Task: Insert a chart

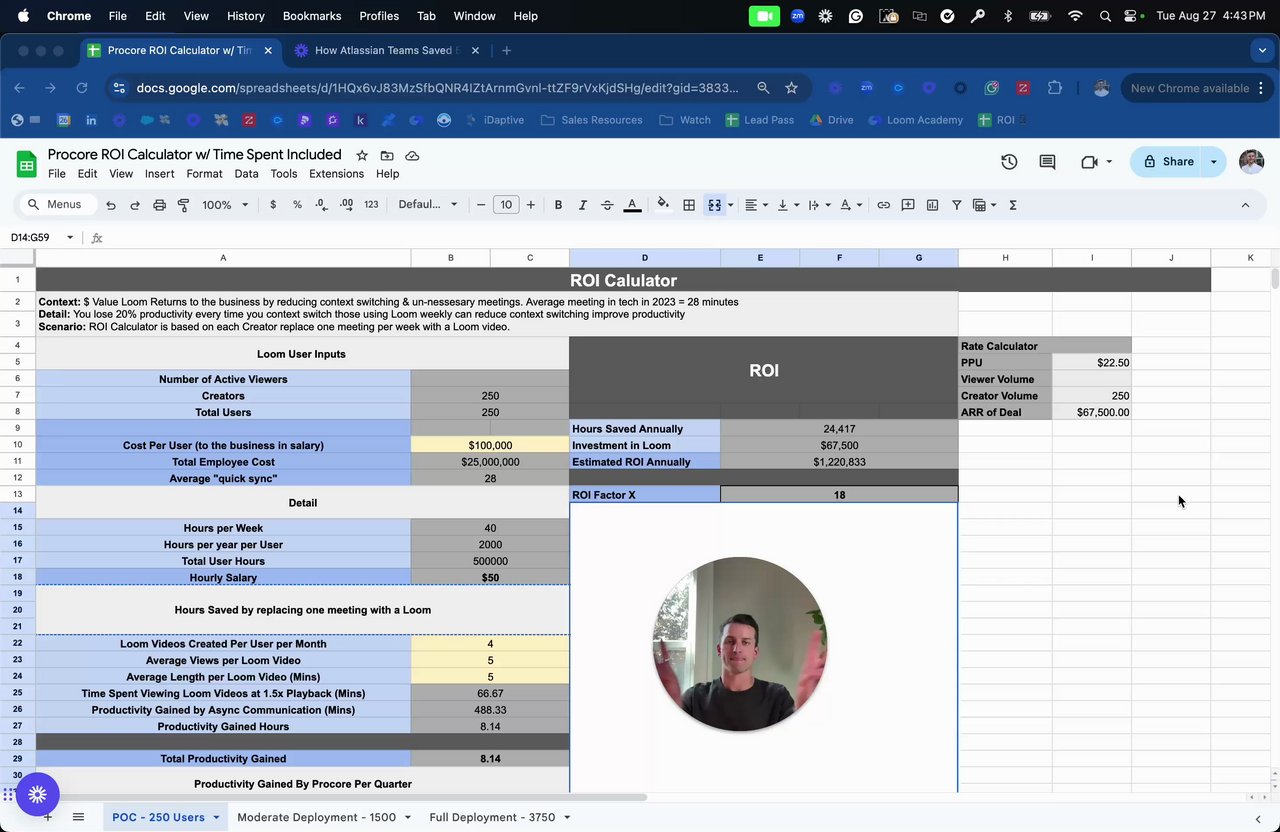Action: pos(932,205)
